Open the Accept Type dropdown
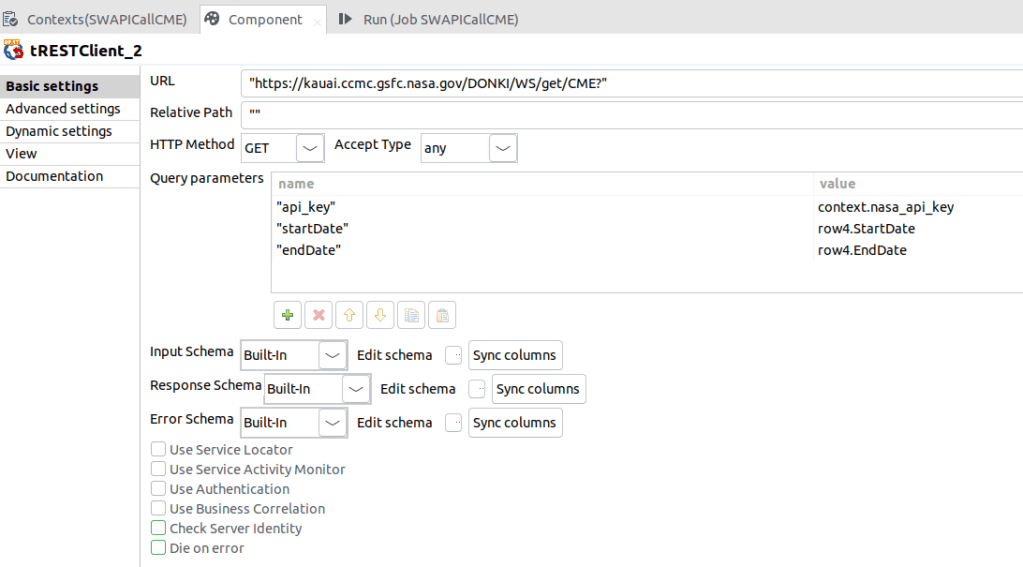Image resolution: width=1023 pixels, height=567 pixels. (503, 148)
